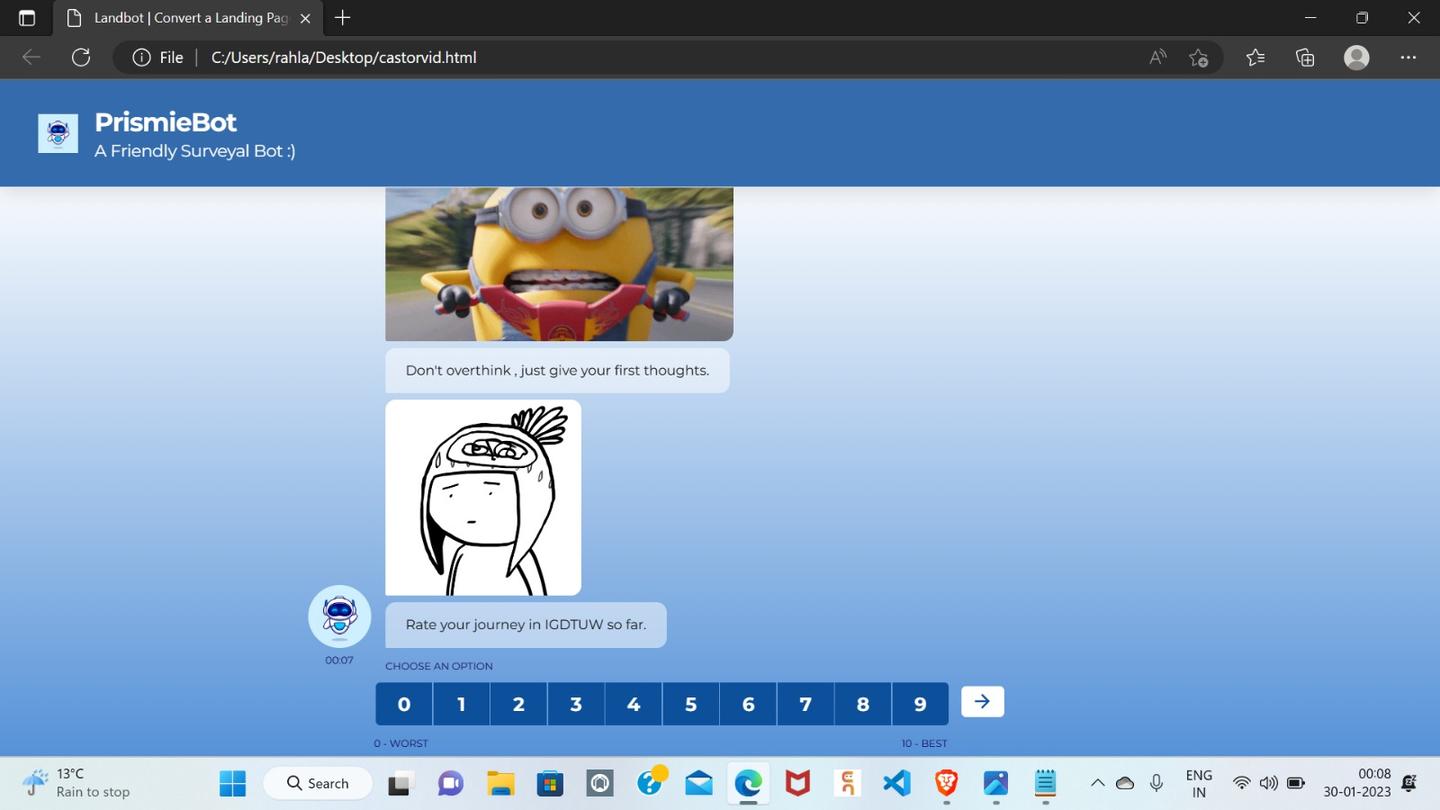This screenshot has height=810, width=1440.
Task: Go back using the browser back arrow
Action: (31, 57)
